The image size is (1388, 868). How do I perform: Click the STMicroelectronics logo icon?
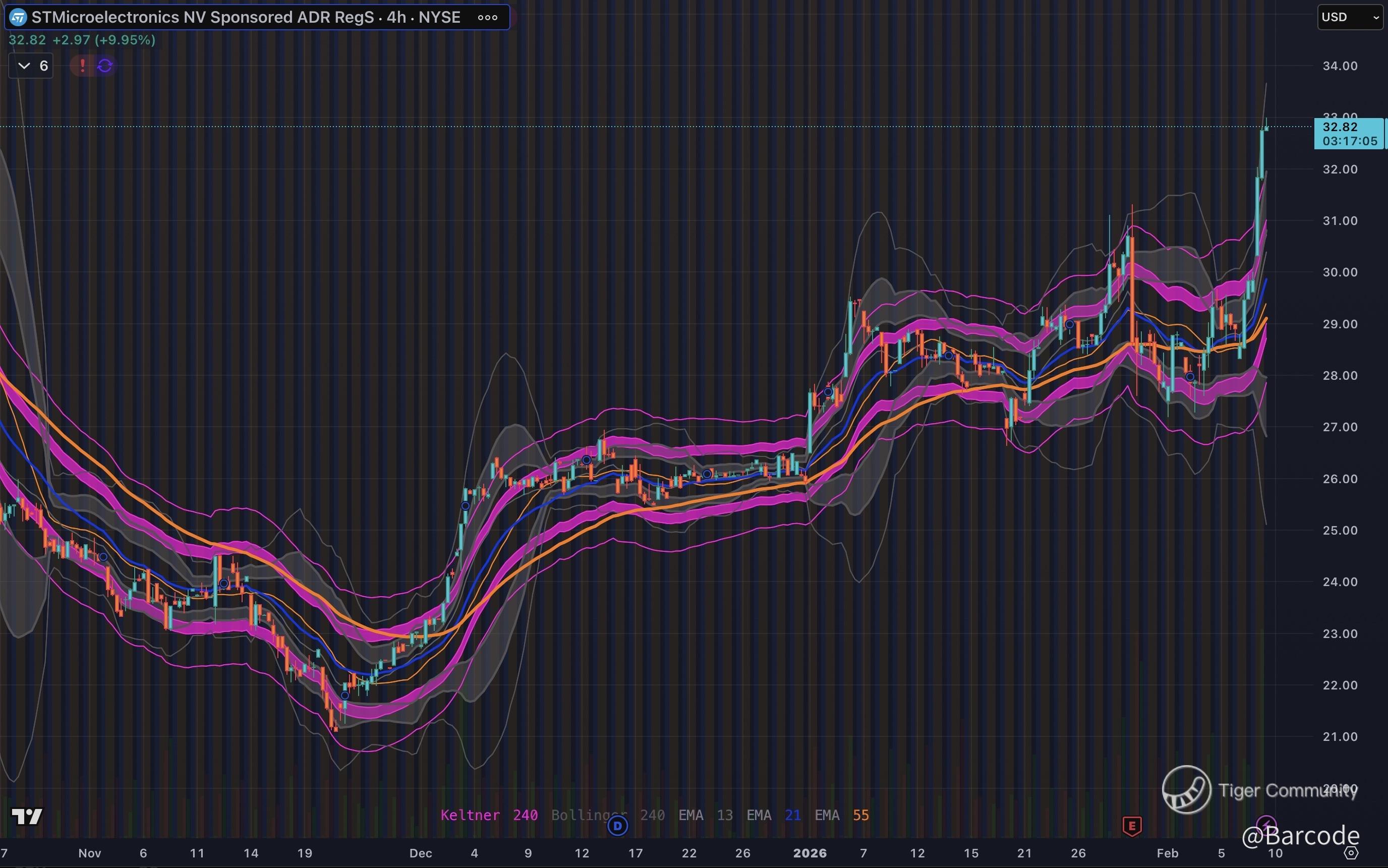tap(18, 17)
